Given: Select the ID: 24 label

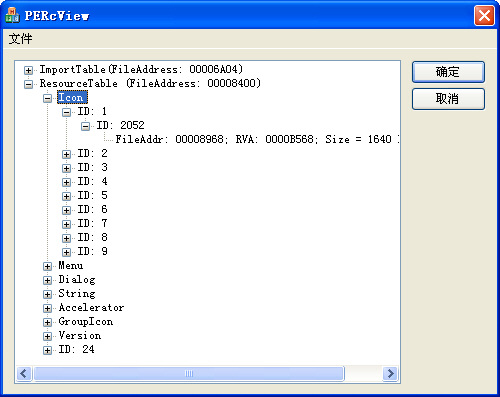Looking at the screenshot, I should click(x=76, y=349).
